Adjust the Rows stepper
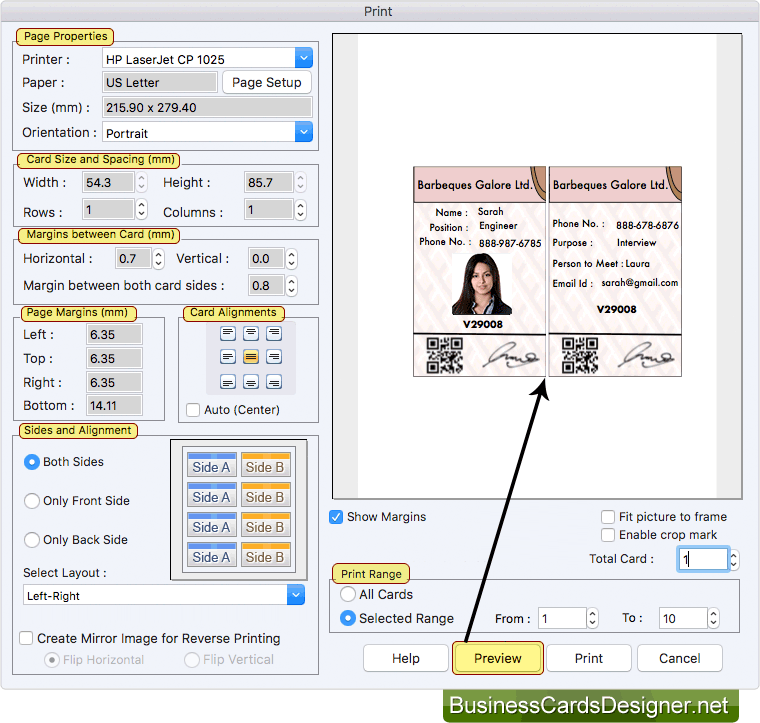The width and height of the screenshot is (760, 723). coord(142,209)
